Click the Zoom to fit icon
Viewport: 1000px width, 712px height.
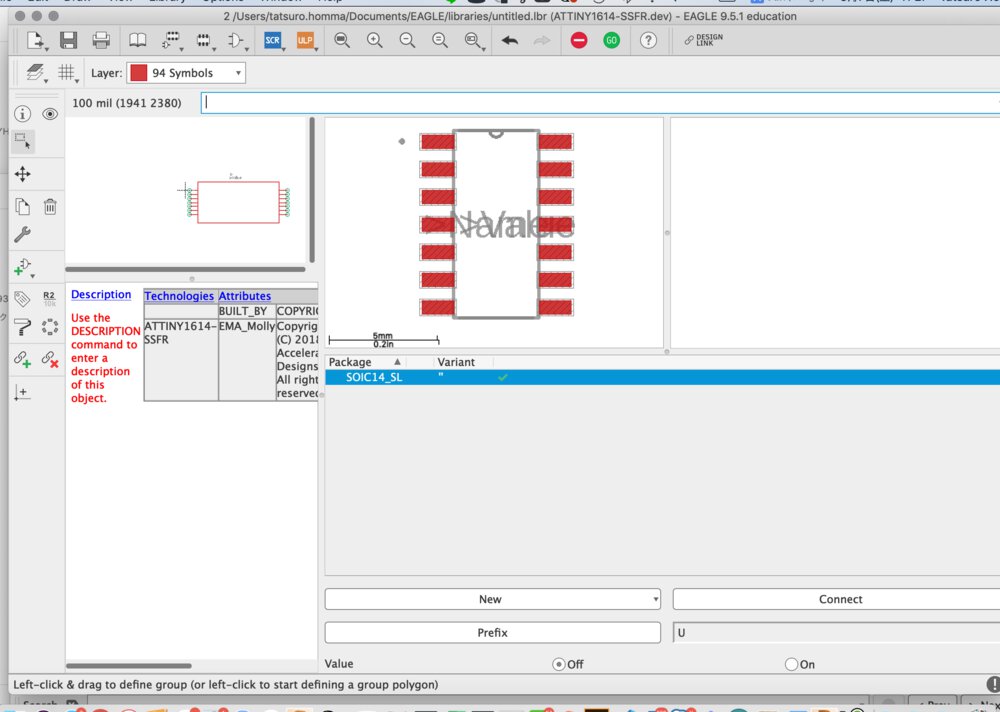[342, 41]
